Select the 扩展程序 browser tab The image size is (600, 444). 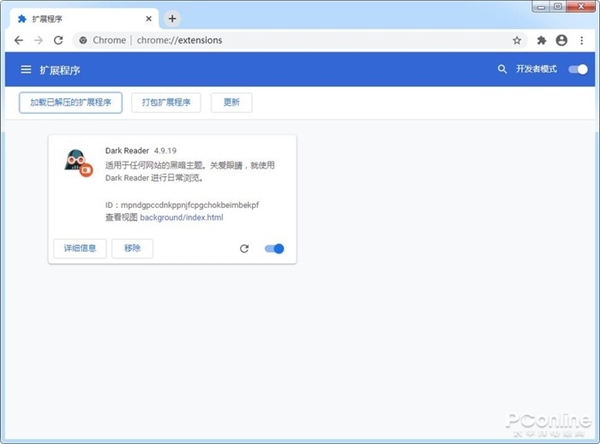click(x=80, y=18)
